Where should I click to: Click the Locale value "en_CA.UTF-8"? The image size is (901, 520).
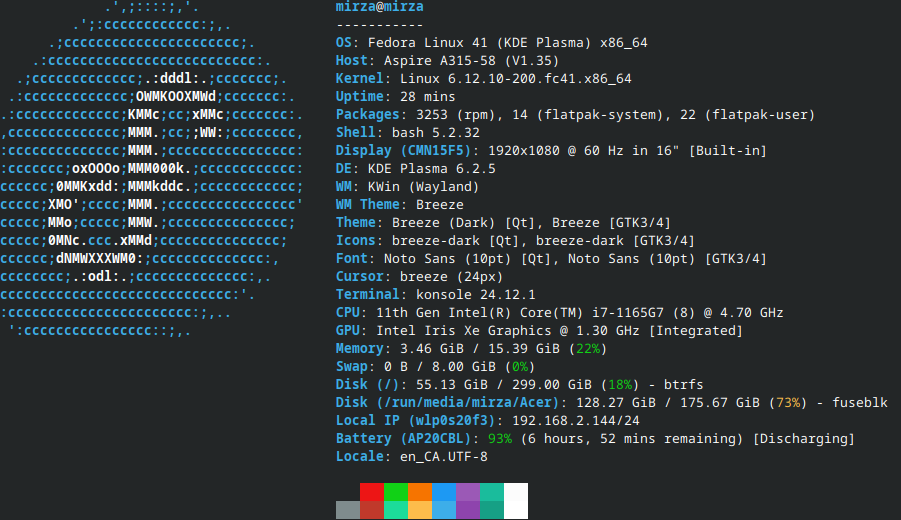point(444,457)
